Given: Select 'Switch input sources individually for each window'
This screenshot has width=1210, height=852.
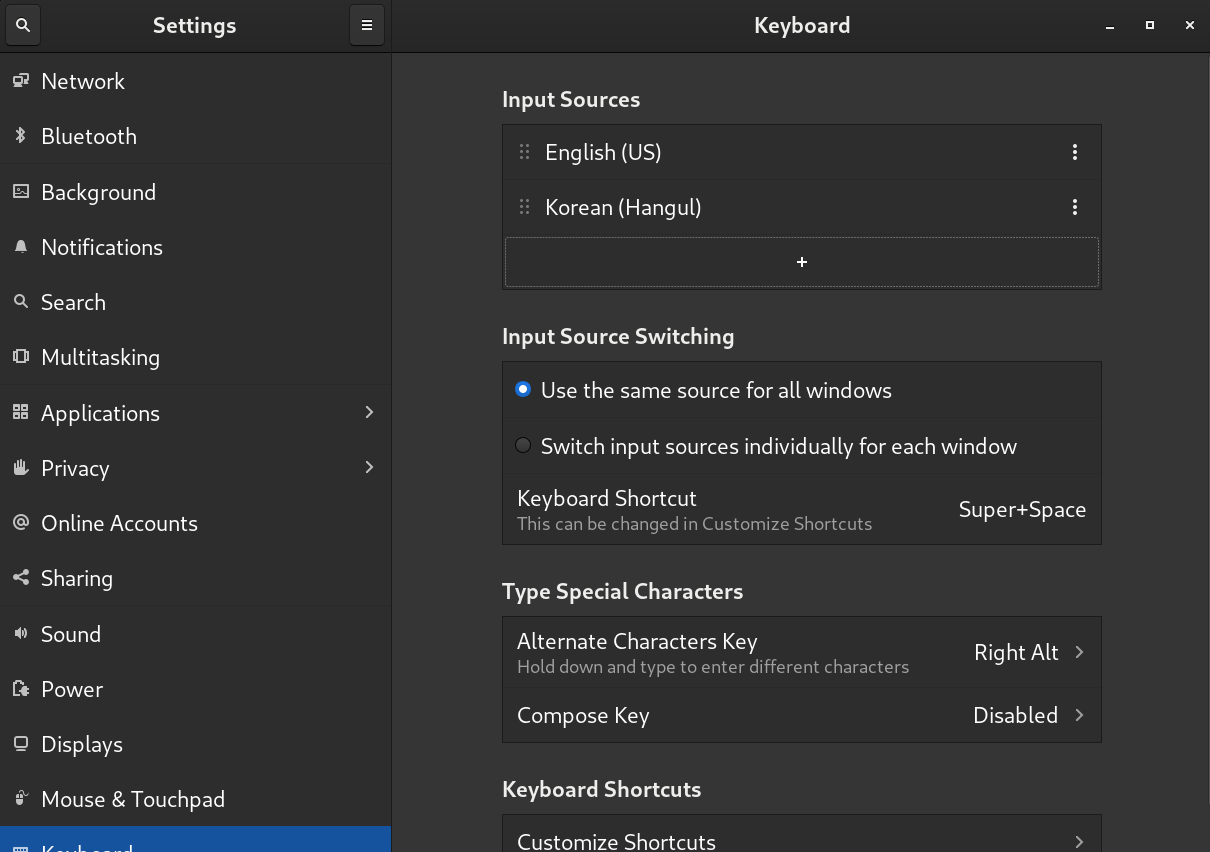Looking at the screenshot, I should click(x=523, y=446).
